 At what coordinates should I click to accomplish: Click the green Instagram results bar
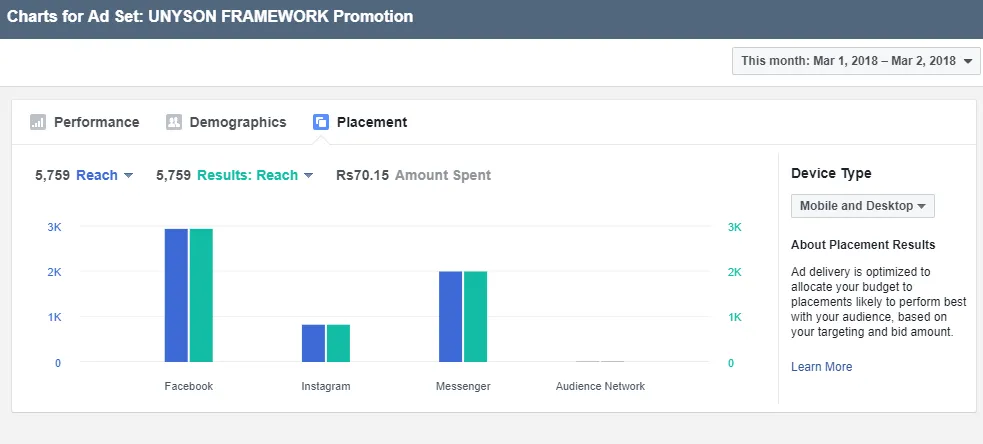[339, 343]
